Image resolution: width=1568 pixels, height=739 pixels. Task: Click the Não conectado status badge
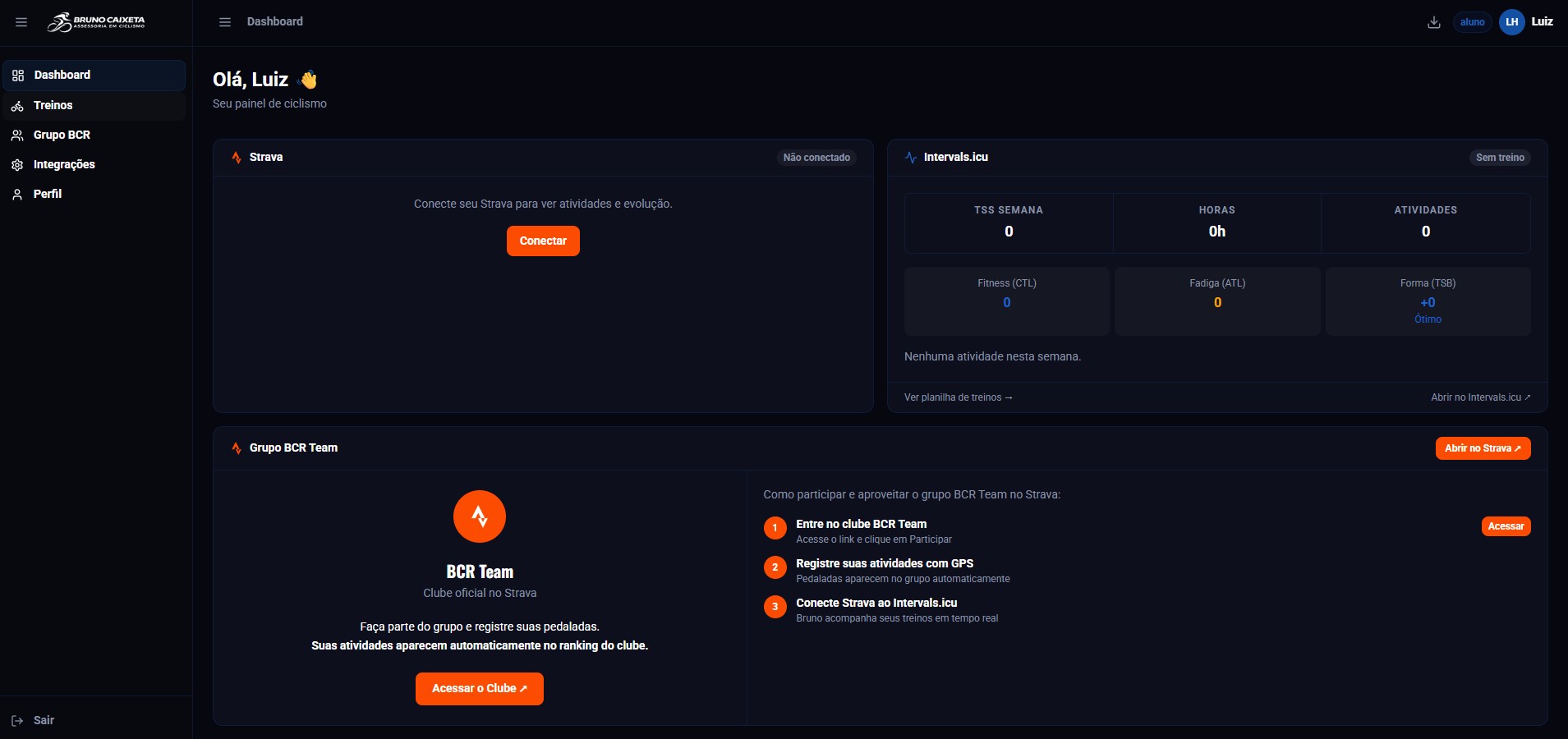(816, 158)
